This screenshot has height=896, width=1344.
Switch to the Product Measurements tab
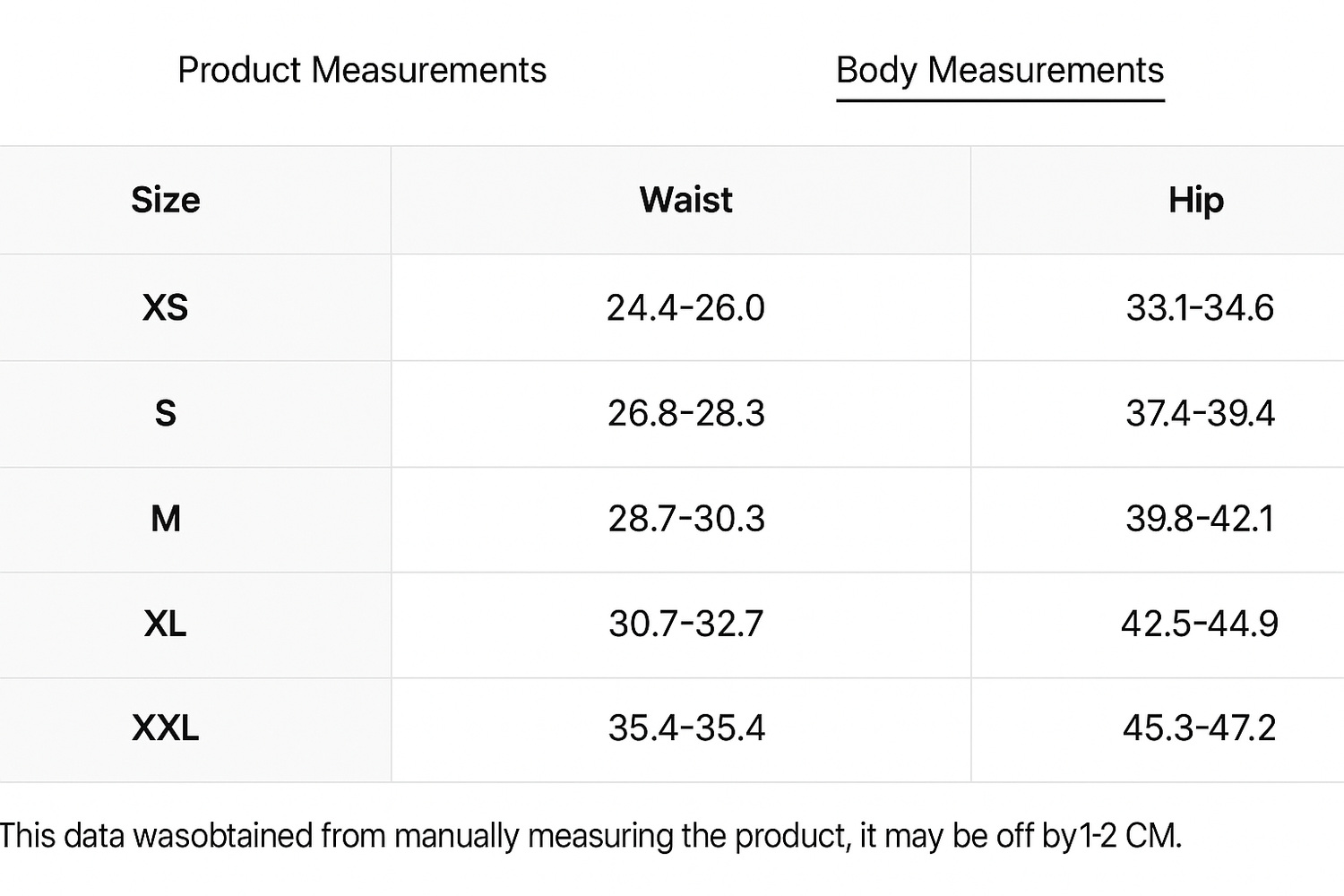(x=362, y=71)
